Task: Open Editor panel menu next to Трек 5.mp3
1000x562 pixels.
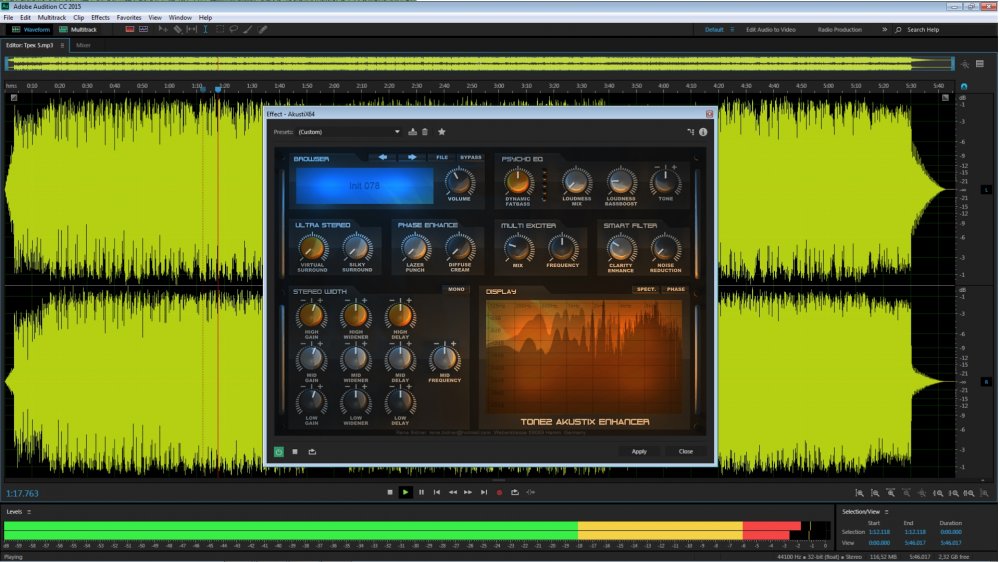Action: pos(62,45)
